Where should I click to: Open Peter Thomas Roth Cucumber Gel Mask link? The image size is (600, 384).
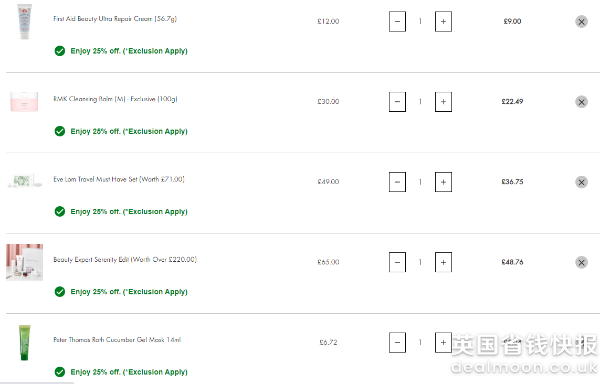117,340
